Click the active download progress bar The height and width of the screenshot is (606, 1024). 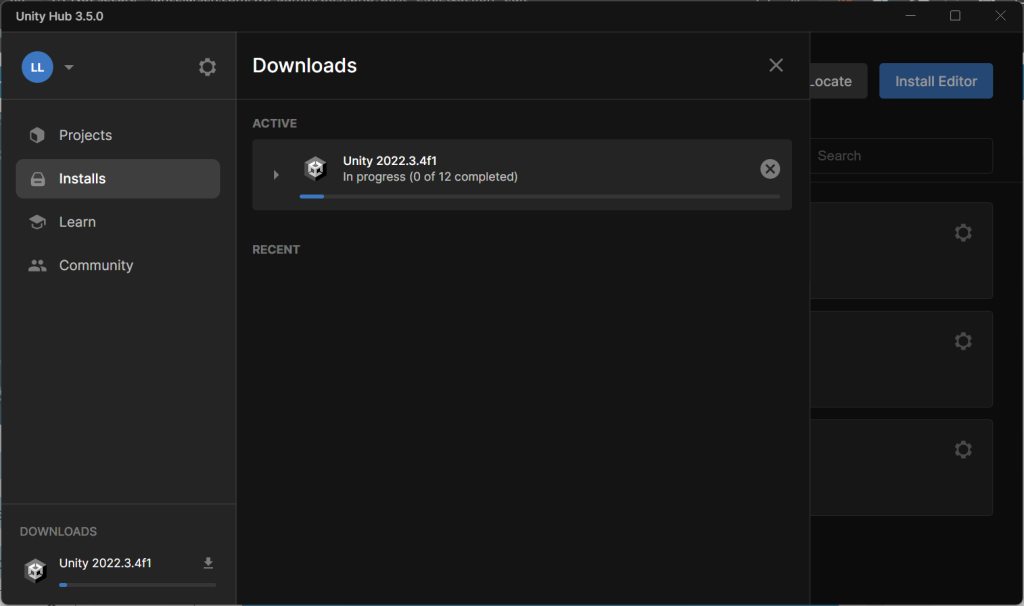539,196
